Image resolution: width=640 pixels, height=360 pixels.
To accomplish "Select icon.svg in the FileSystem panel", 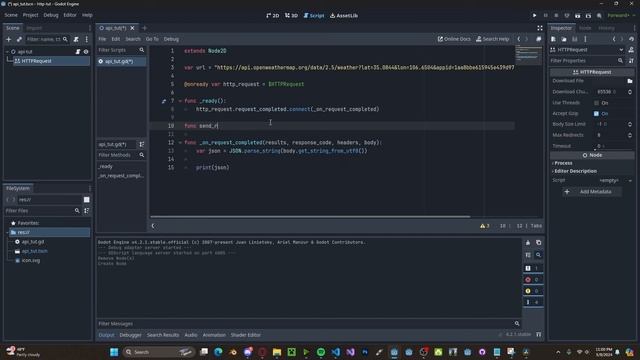I will (31, 260).
